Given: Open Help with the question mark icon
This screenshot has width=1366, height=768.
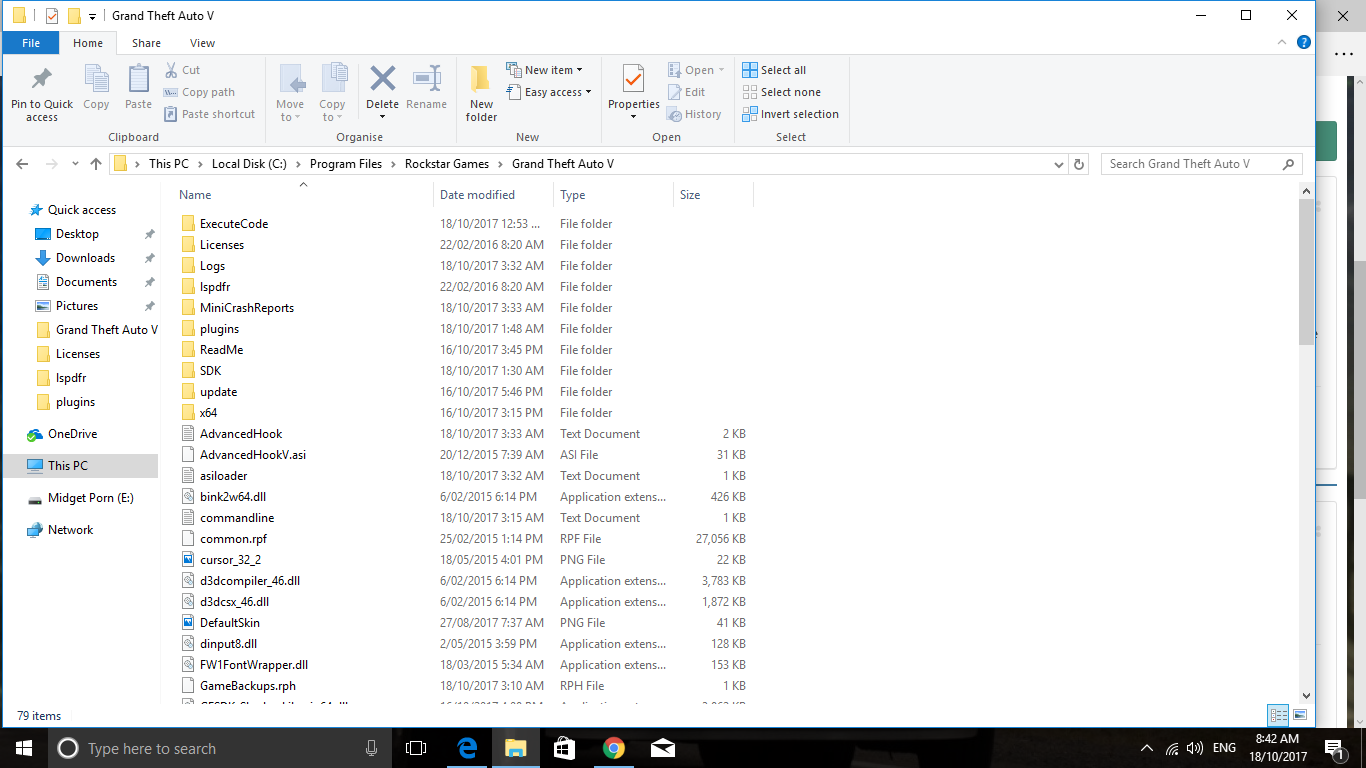Looking at the screenshot, I should tap(1304, 43).
